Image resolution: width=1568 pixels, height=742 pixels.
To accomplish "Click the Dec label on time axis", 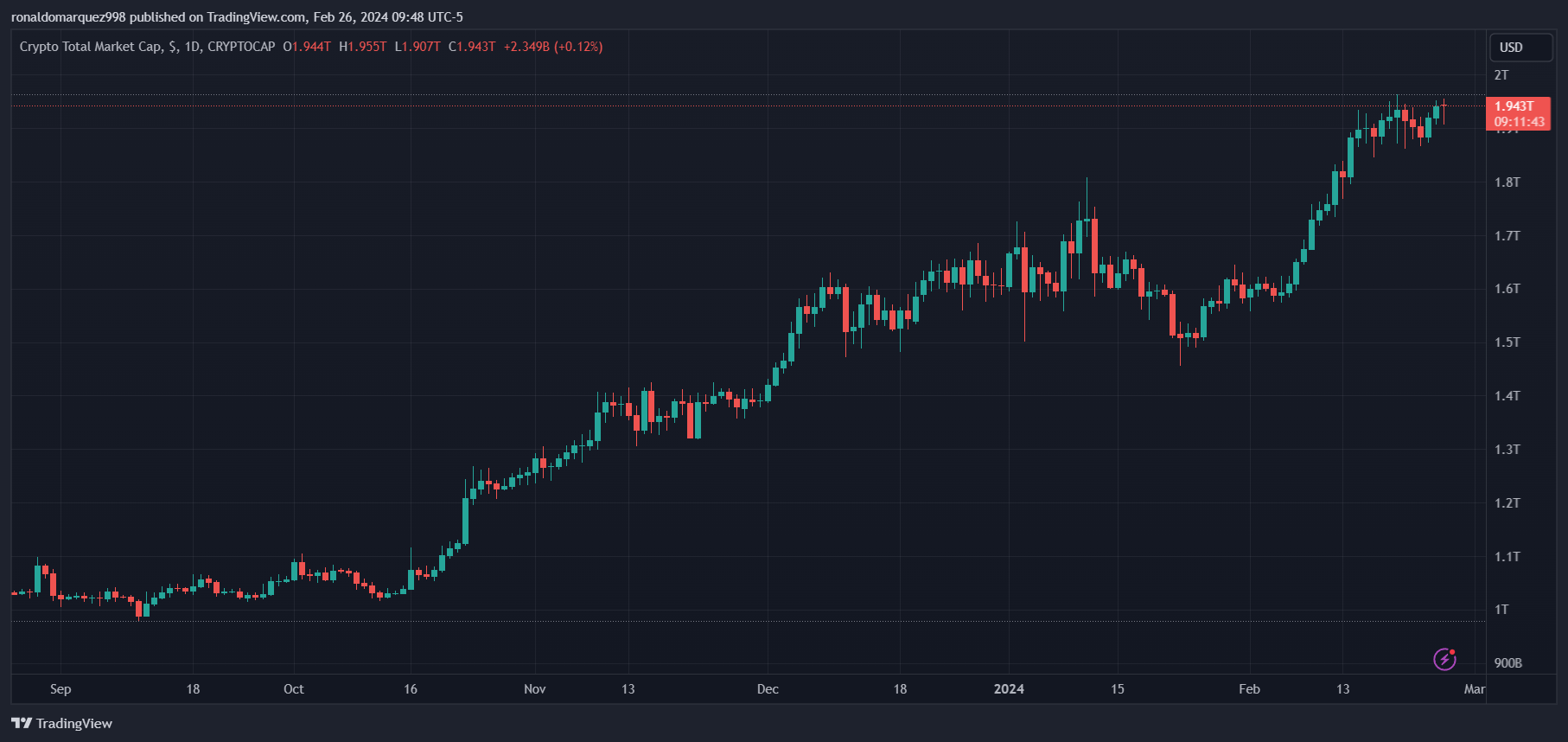I will tap(768, 689).
